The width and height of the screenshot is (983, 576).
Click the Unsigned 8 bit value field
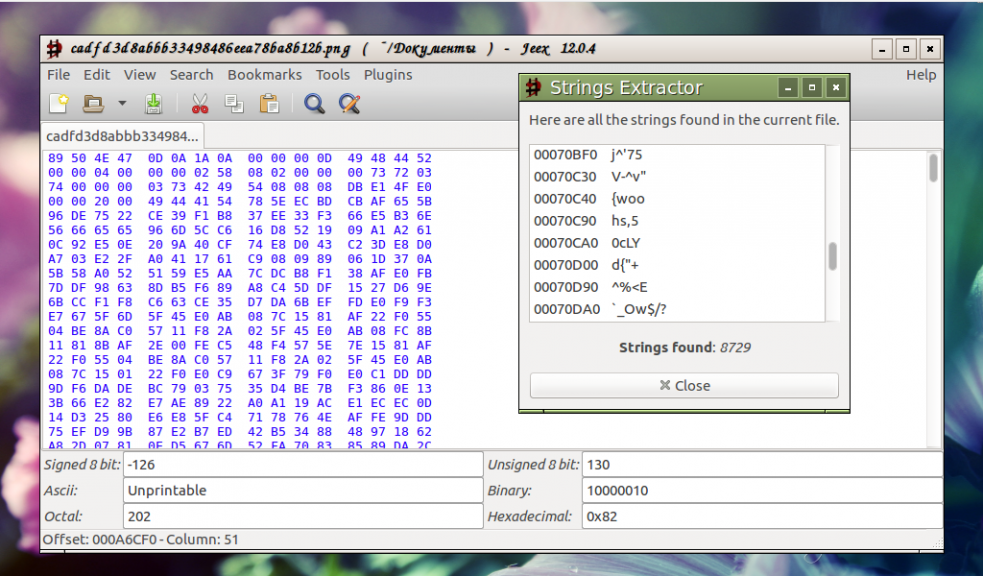(x=762, y=464)
